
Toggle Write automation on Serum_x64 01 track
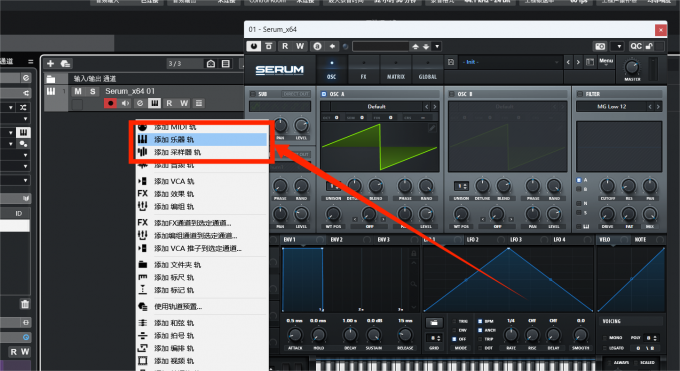point(184,103)
